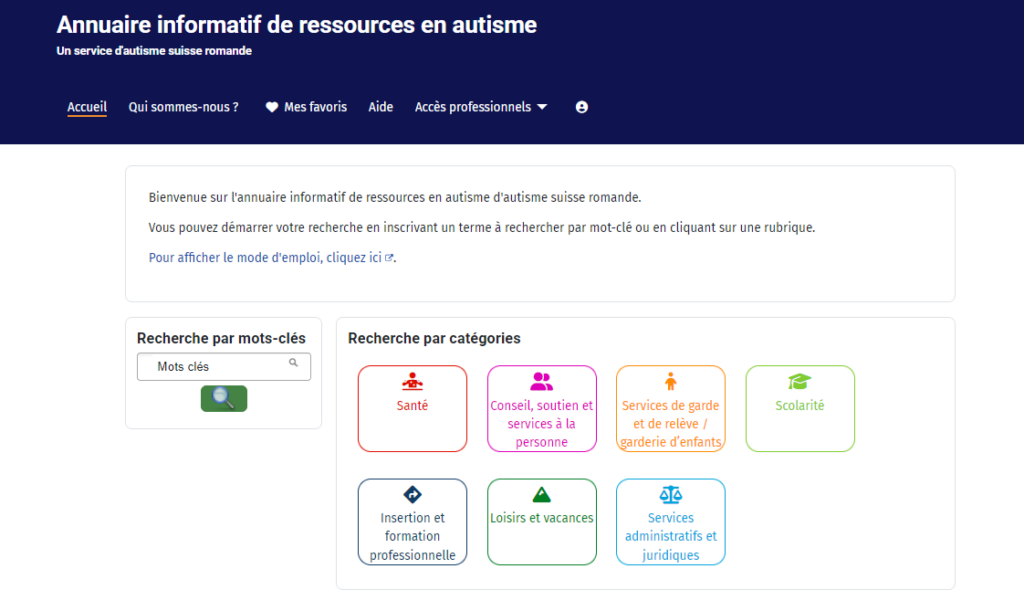Click the small magnifier inside keyword field
Viewport: 1024px width, 611px height.
tap(293, 363)
